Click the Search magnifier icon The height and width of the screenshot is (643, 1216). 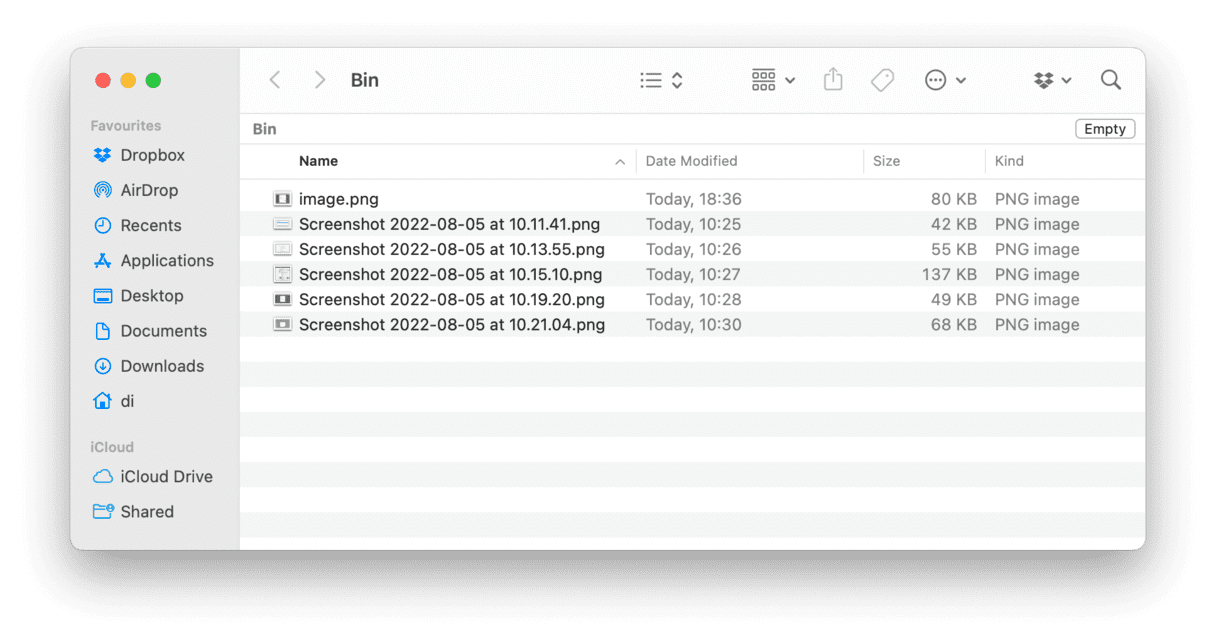[x=1110, y=80]
